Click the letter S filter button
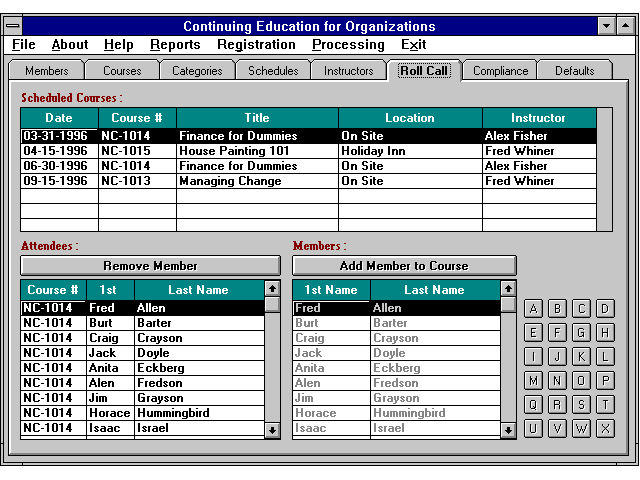The width and height of the screenshot is (640, 480). click(582, 404)
